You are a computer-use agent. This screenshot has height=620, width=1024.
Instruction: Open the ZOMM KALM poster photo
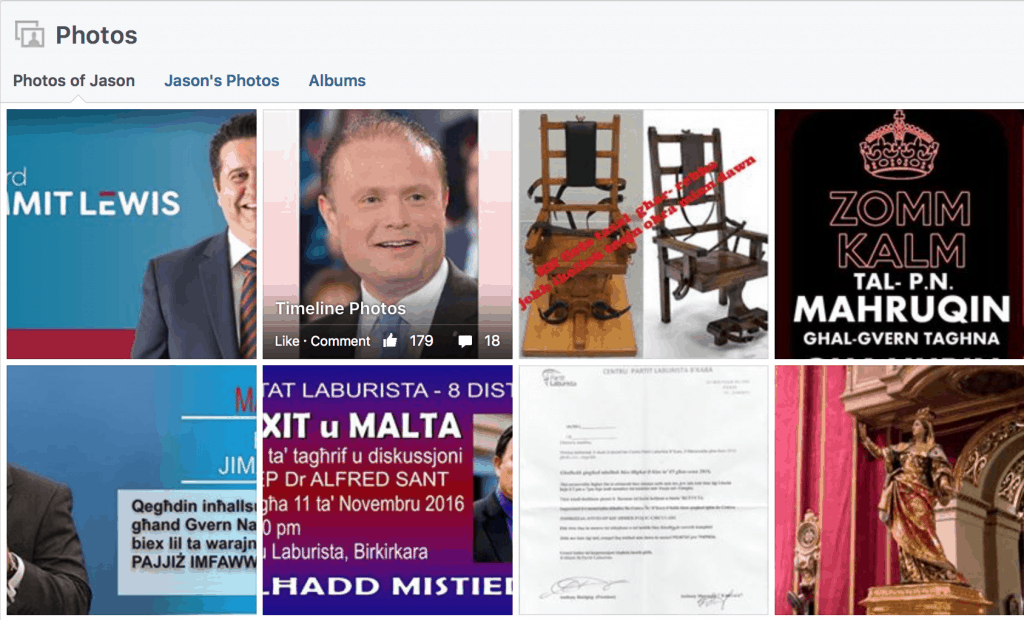pyautogui.click(x=899, y=234)
